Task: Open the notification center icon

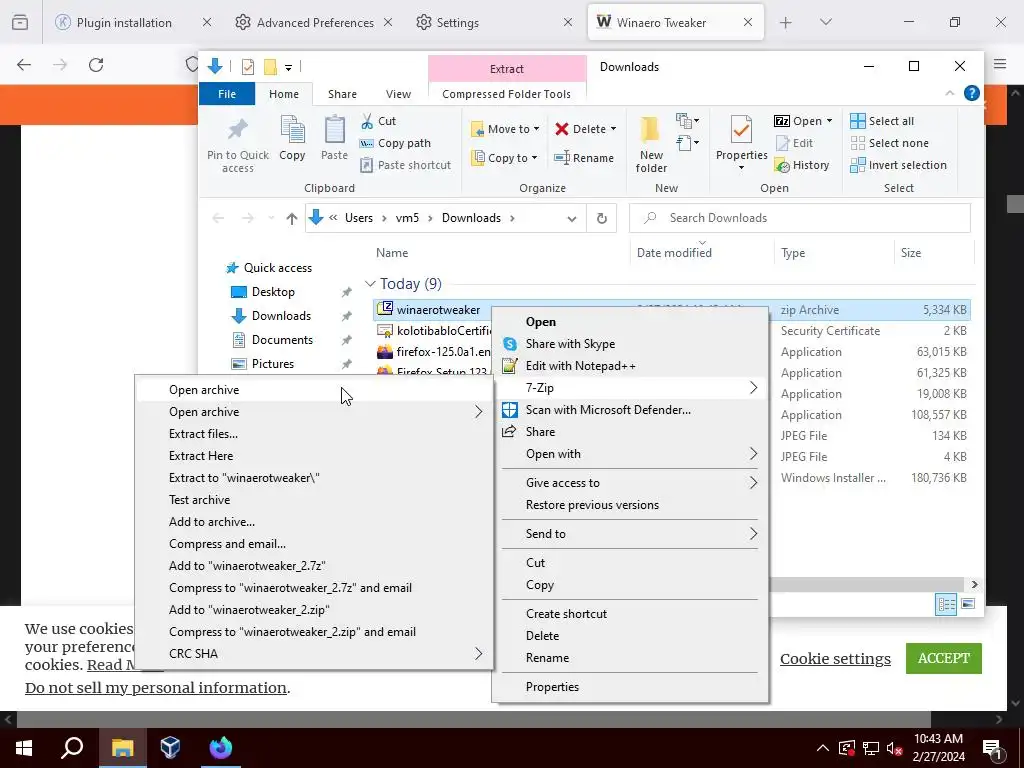Action: point(993,748)
